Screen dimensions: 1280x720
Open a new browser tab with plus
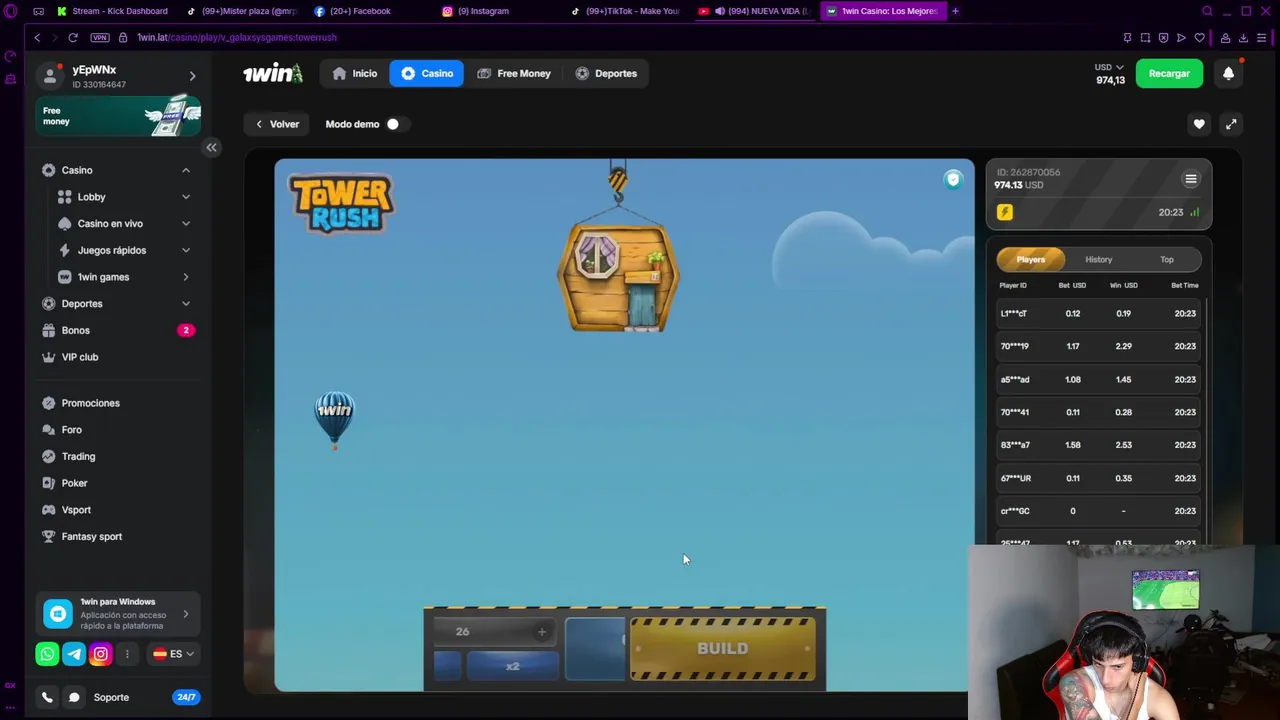pos(955,11)
